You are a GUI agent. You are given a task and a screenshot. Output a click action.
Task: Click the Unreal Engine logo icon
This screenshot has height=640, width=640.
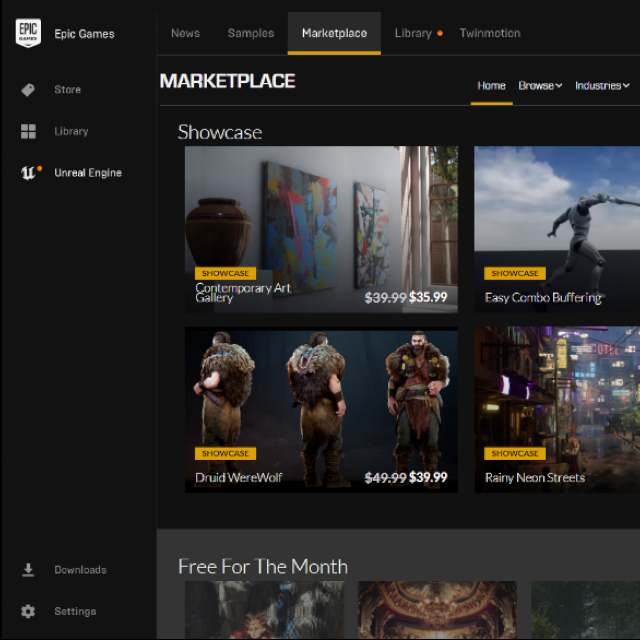[28, 173]
